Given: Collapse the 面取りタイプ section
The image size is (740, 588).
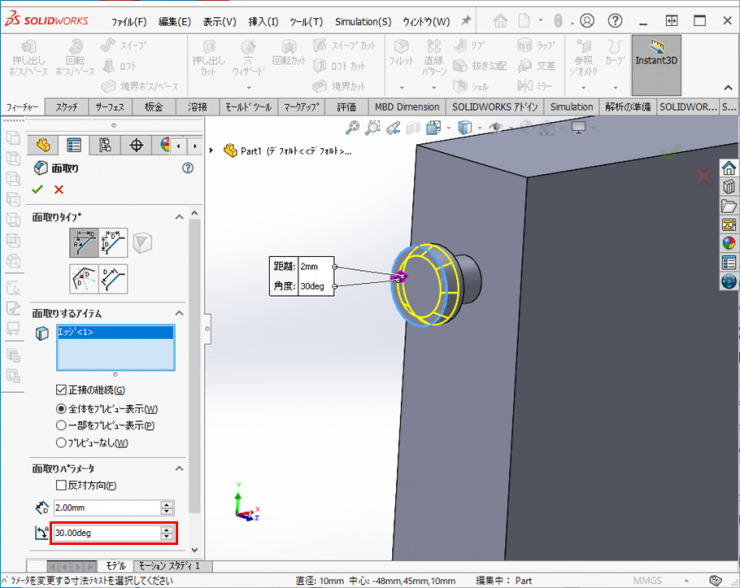Looking at the screenshot, I should pyautogui.click(x=179, y=216).
